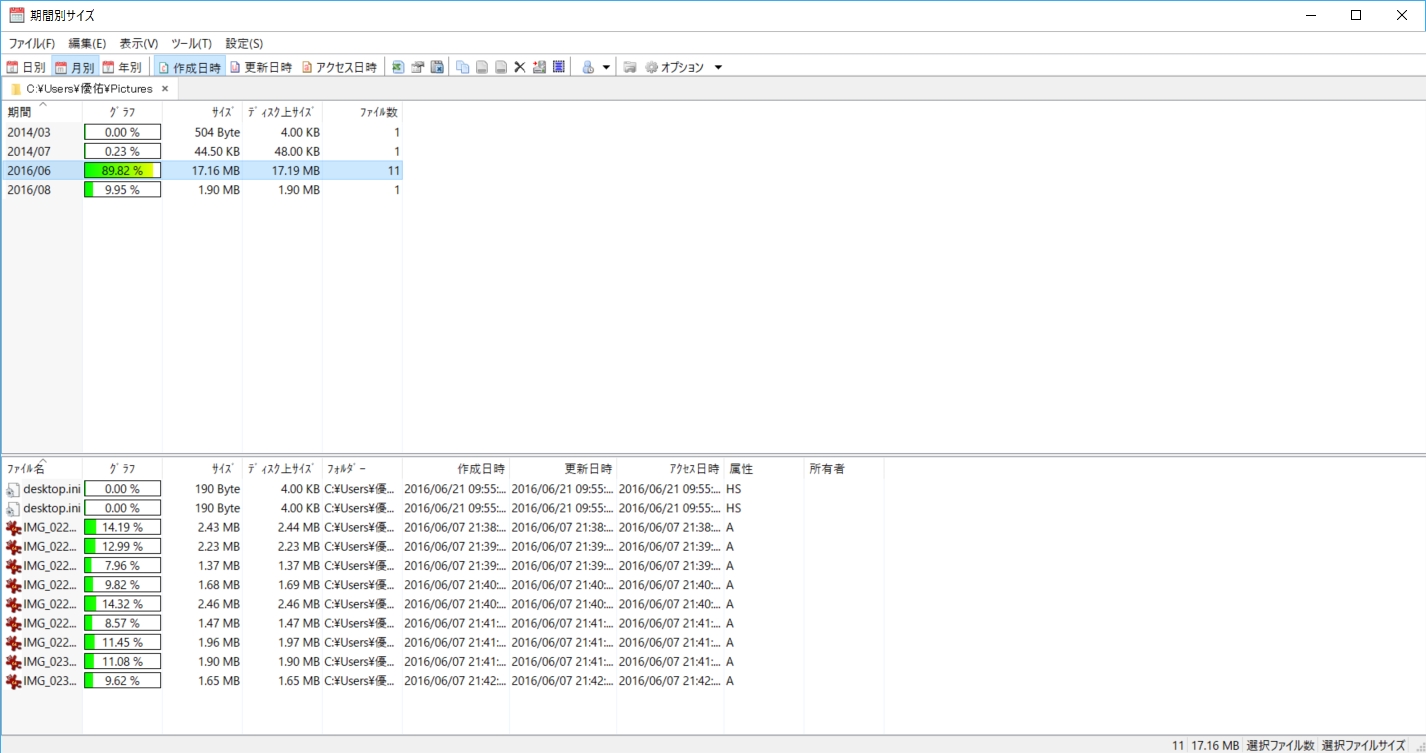Click the file icon of the 14.32 % image row
The image size is (1426, 753).
(13, 604)
